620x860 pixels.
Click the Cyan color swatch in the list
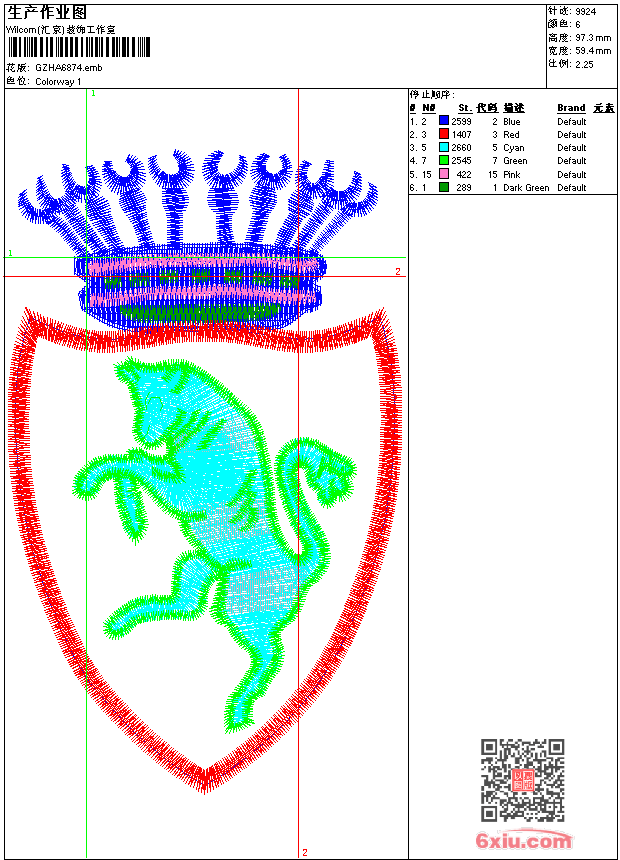tap(444, 147)
